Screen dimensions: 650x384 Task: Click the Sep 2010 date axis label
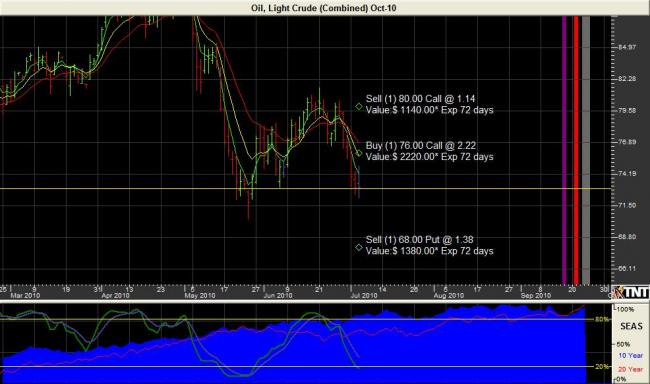pos(536,296)
